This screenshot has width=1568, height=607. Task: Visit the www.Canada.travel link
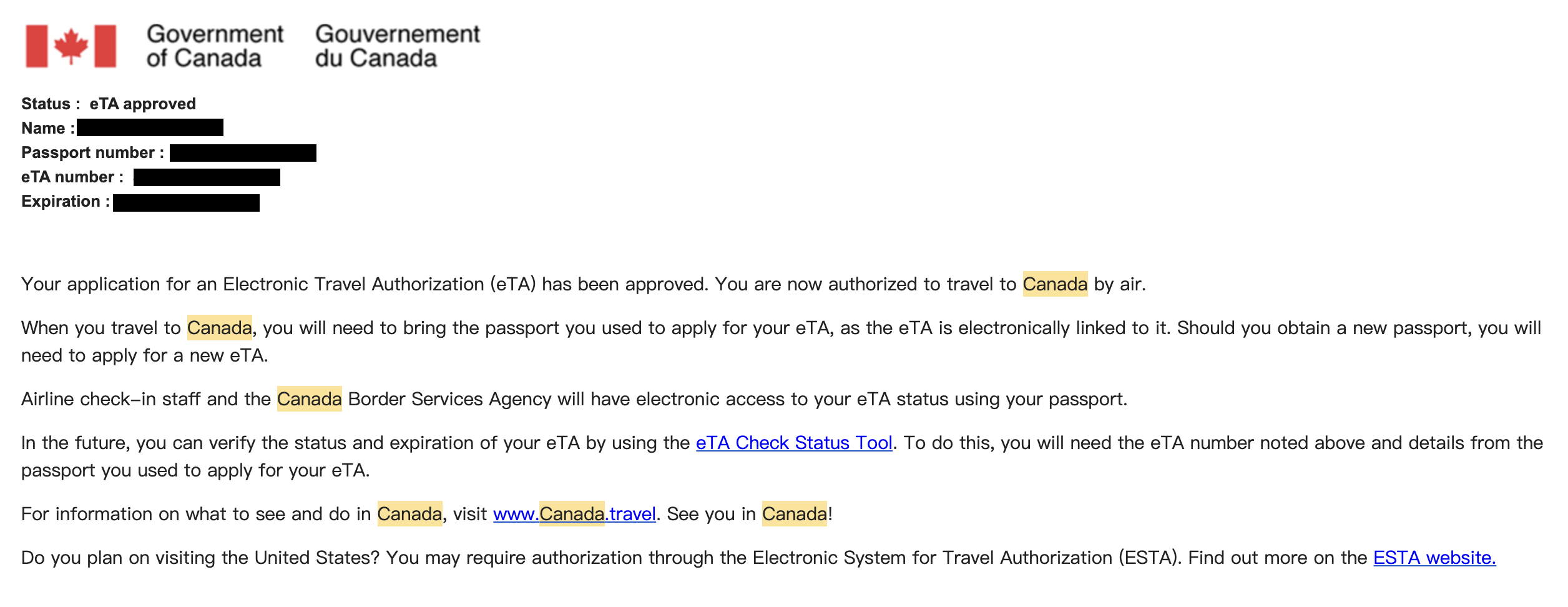pos(574,514)
